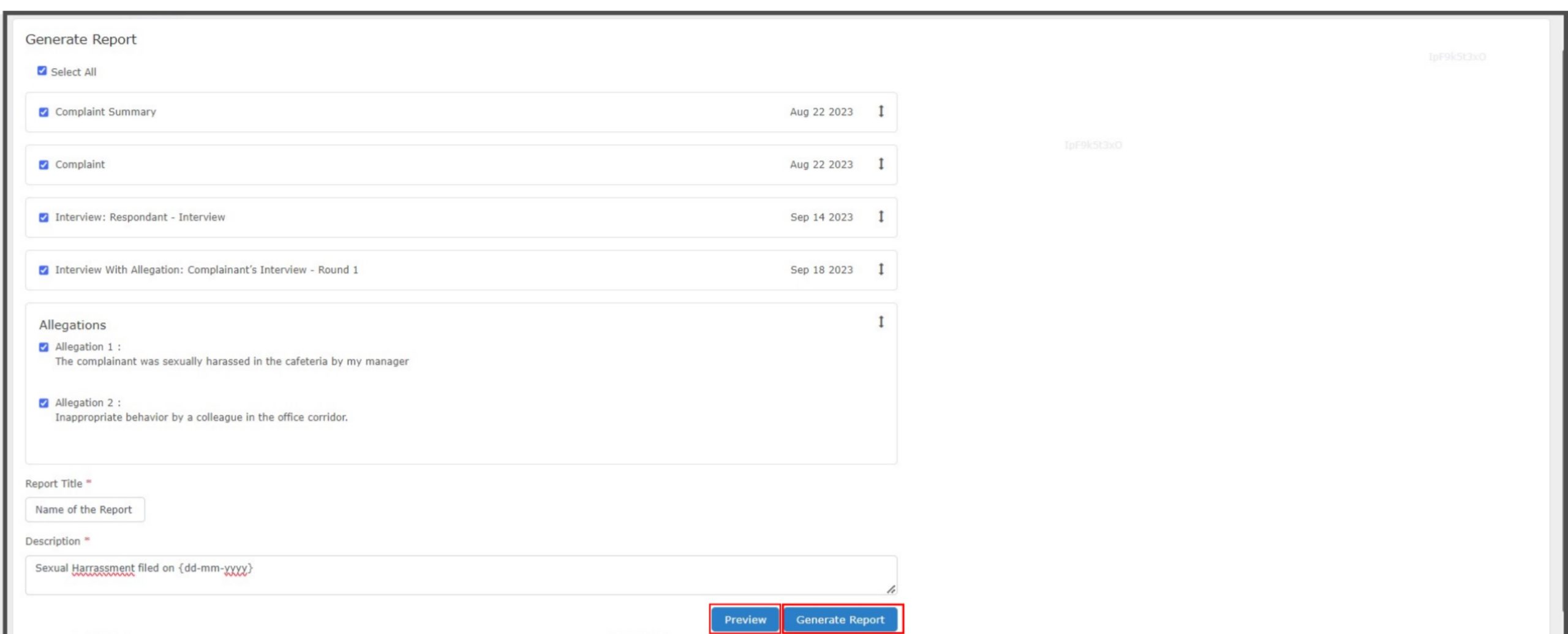Click the Generate Report button
This screenshot has width=1568, height=634.
pyautogui.click(x=840, y=619)
